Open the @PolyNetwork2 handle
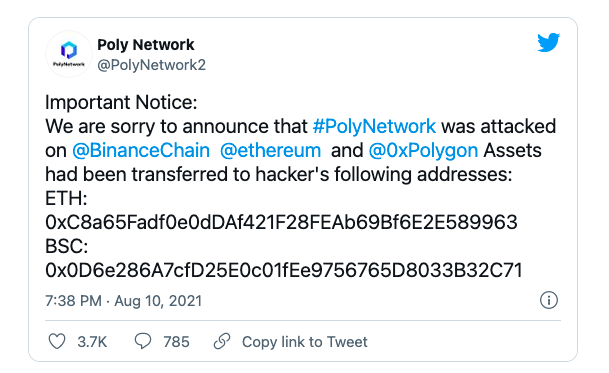 pyautogui.click(x=151, y=65)
